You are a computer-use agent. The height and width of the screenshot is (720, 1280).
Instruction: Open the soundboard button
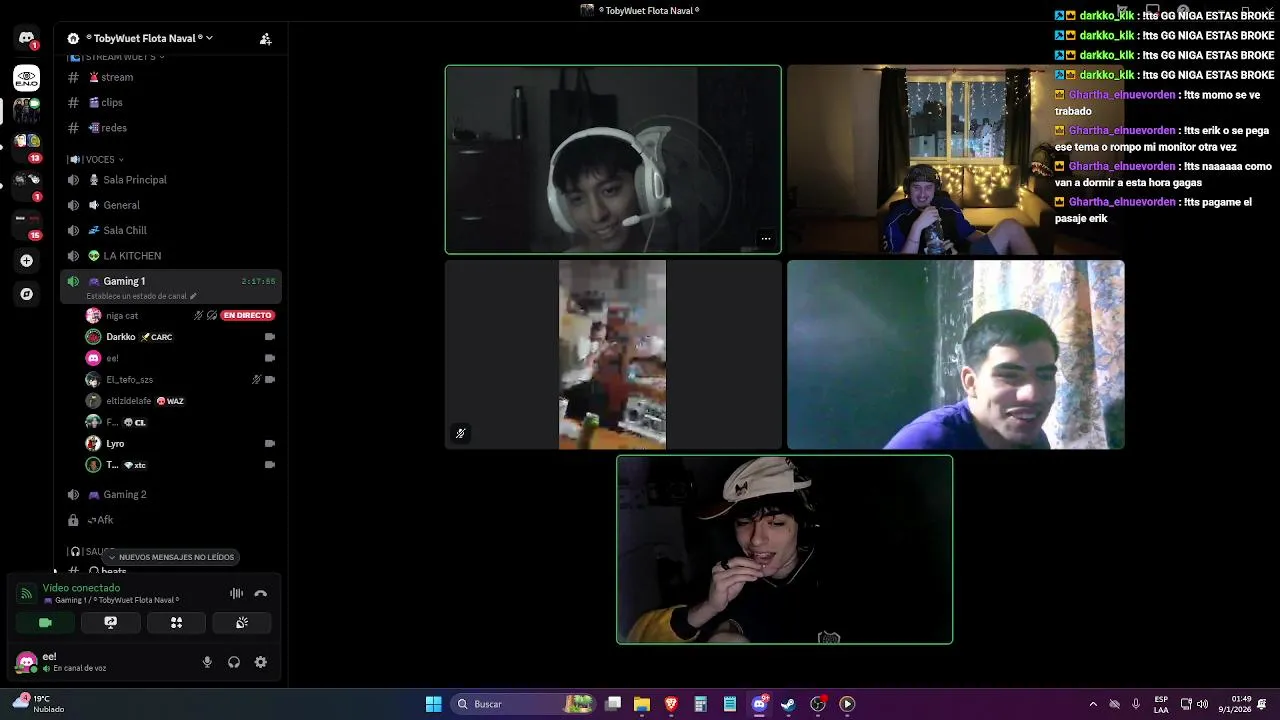click(242, 623)
